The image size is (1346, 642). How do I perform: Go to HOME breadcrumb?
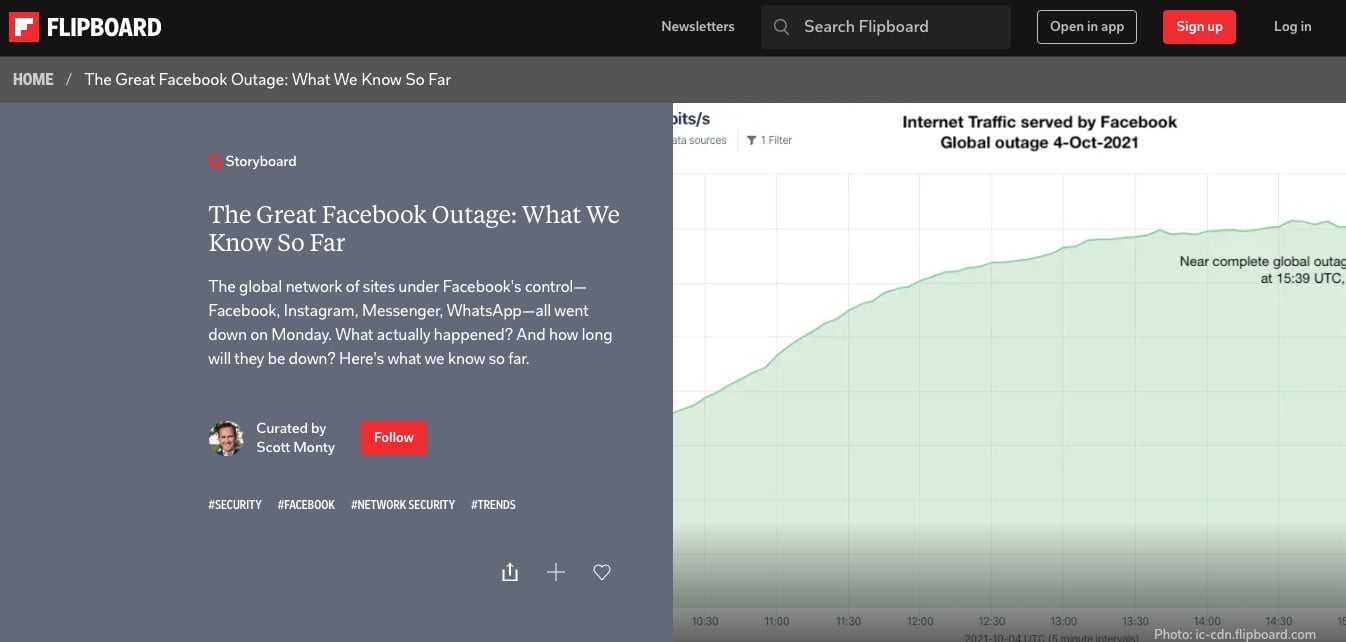tap(33, 80)
